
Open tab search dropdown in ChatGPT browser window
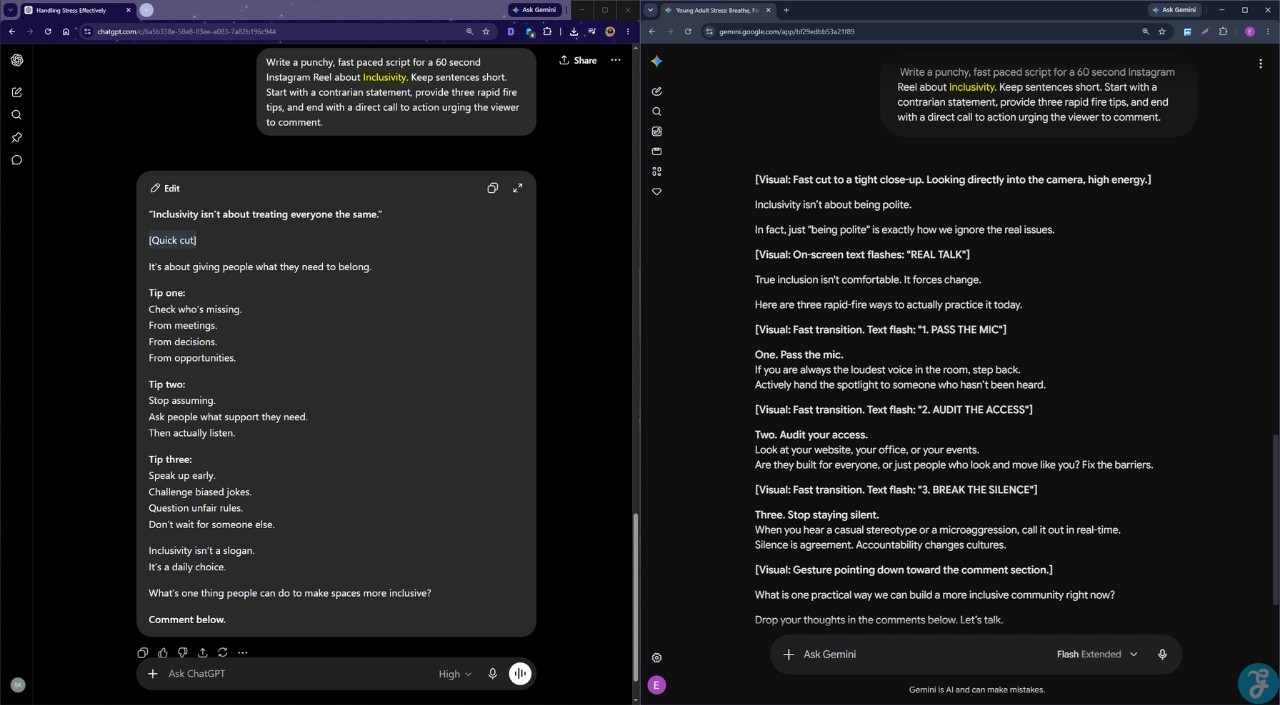tap(10, 10)
